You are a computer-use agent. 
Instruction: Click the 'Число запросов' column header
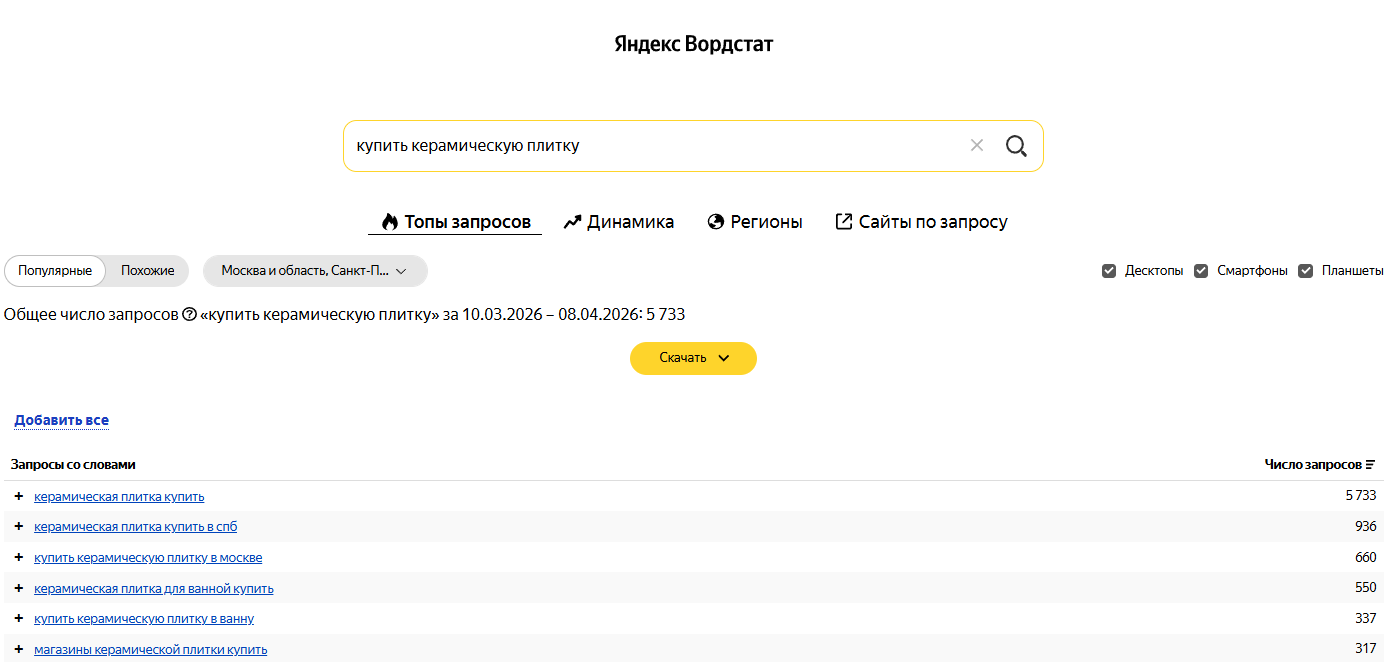[1313, 465]
